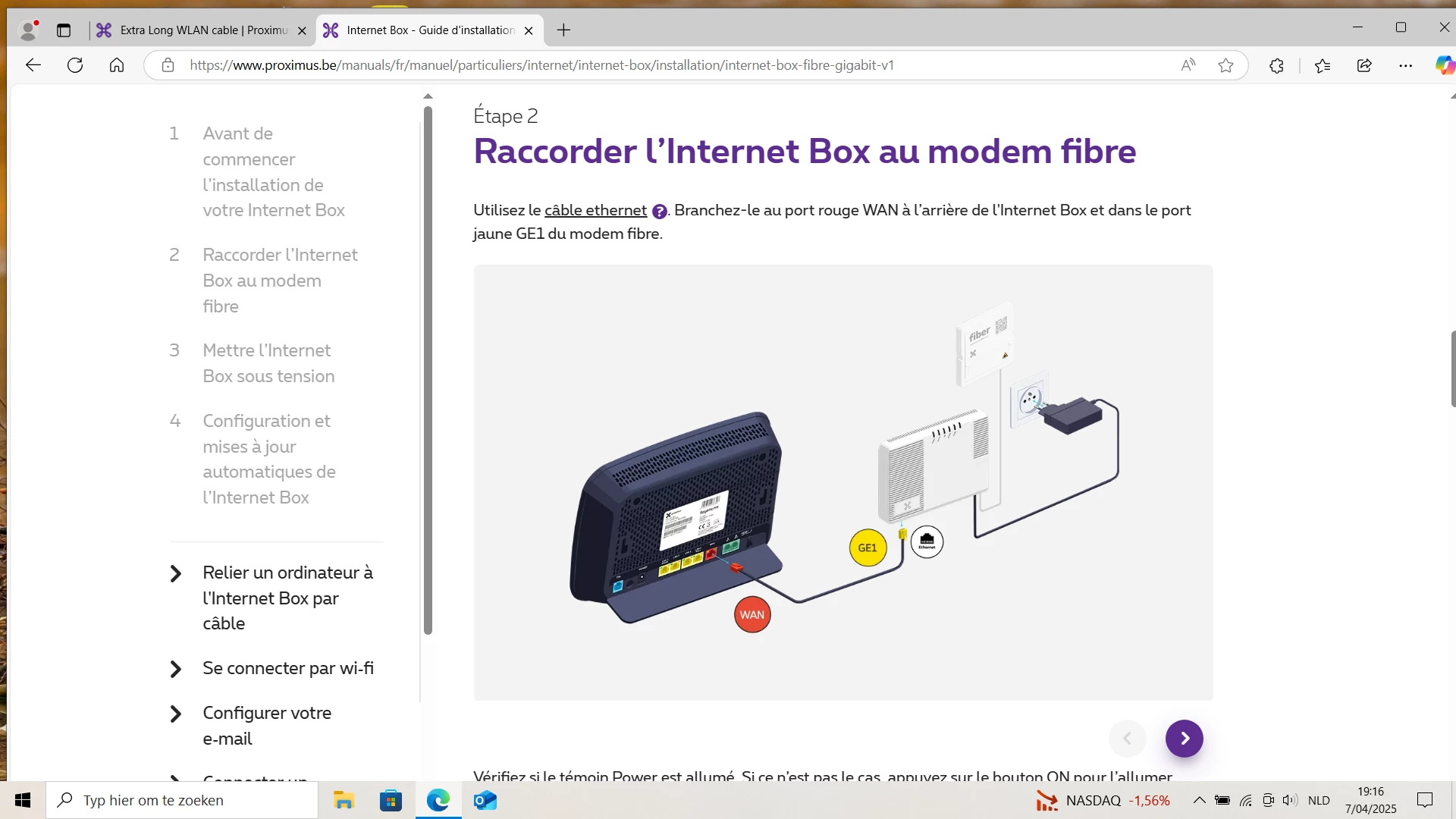Open Outlook from the Windows taskbar
Image resolution: width=1456 pixels, height=819 pixels.
tap(485, 800)
